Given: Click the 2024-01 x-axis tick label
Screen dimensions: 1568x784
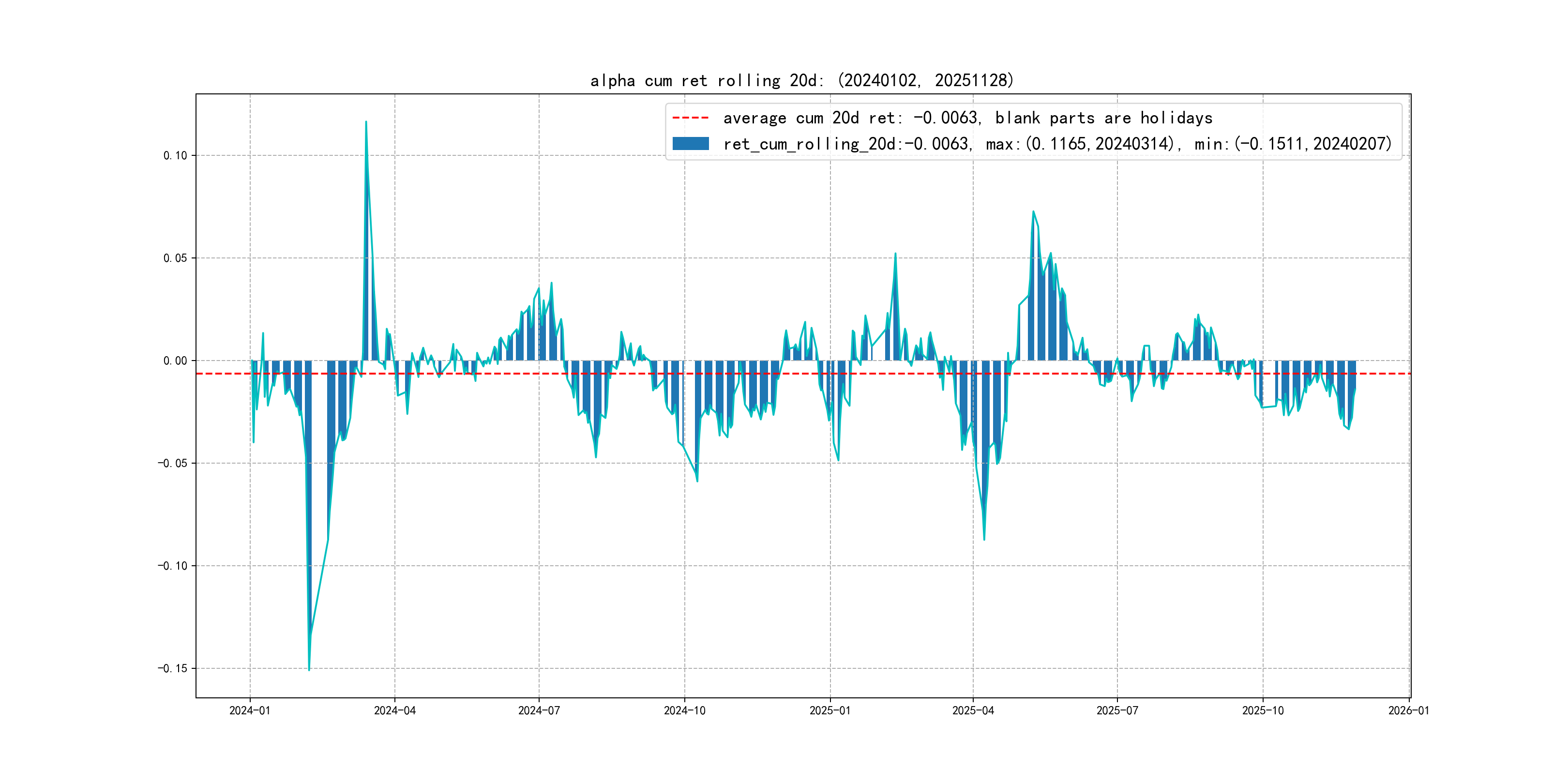Looking at the screenshot, I should tap(250, 710).
